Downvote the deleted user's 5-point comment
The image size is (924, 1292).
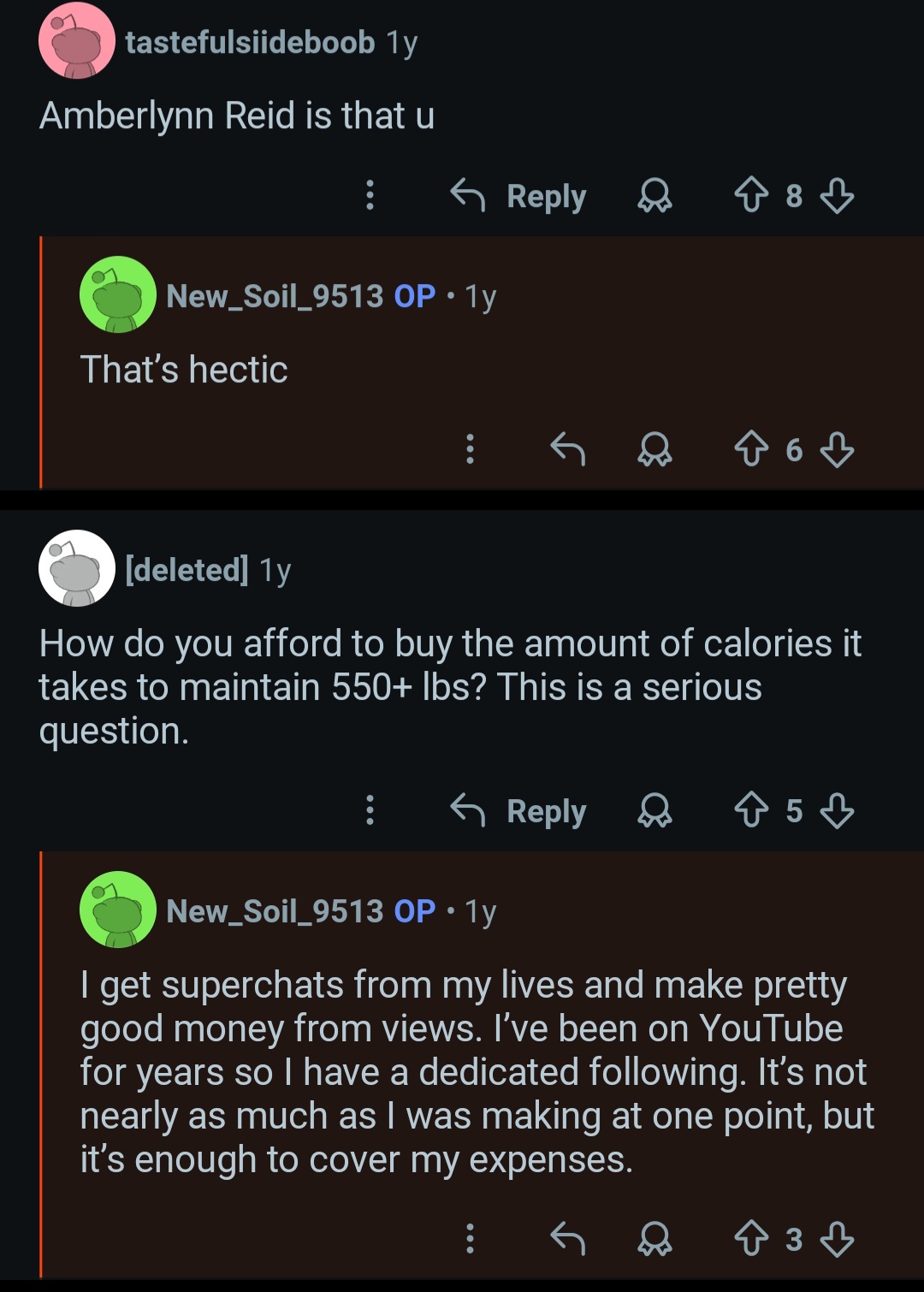click(x=837, y=809)
